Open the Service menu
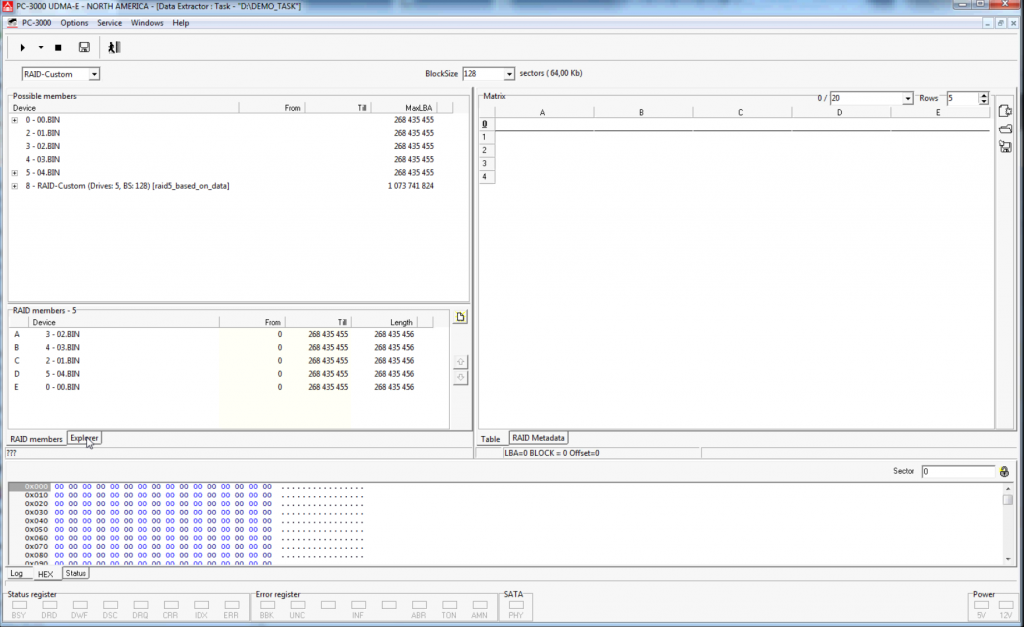1024x627 pixels. [x=109, y=22]
